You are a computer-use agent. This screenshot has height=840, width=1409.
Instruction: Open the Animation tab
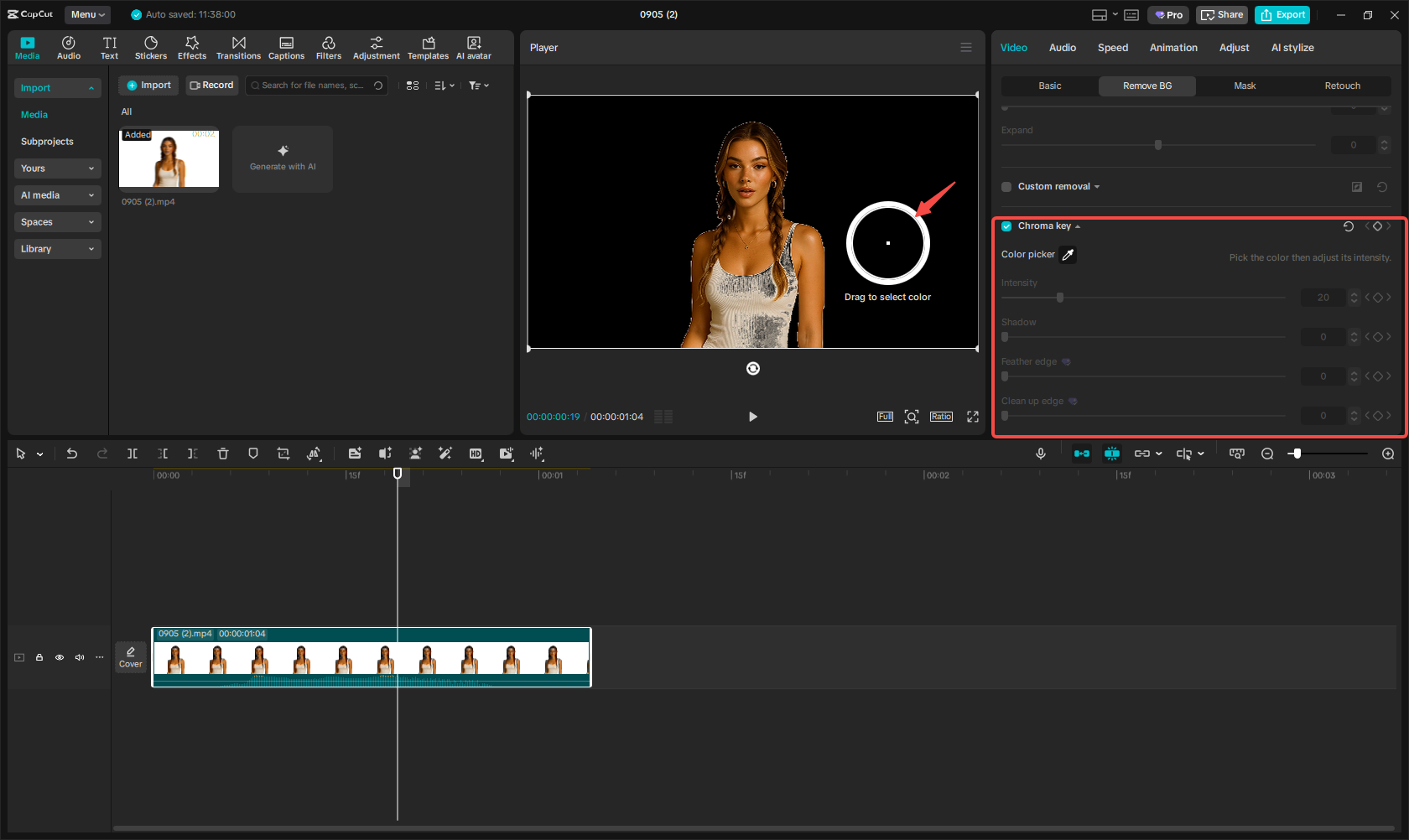point(1172,48)
